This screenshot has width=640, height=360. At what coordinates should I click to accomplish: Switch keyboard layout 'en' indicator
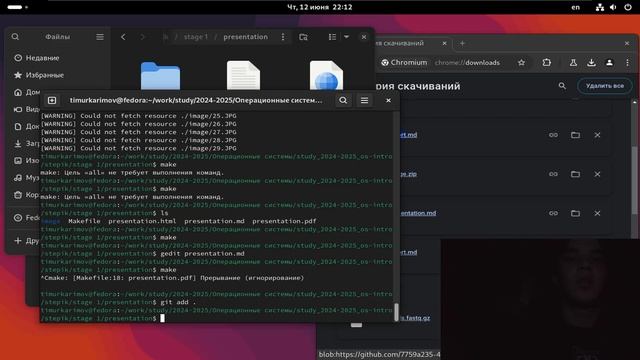(x=576, y=7)
